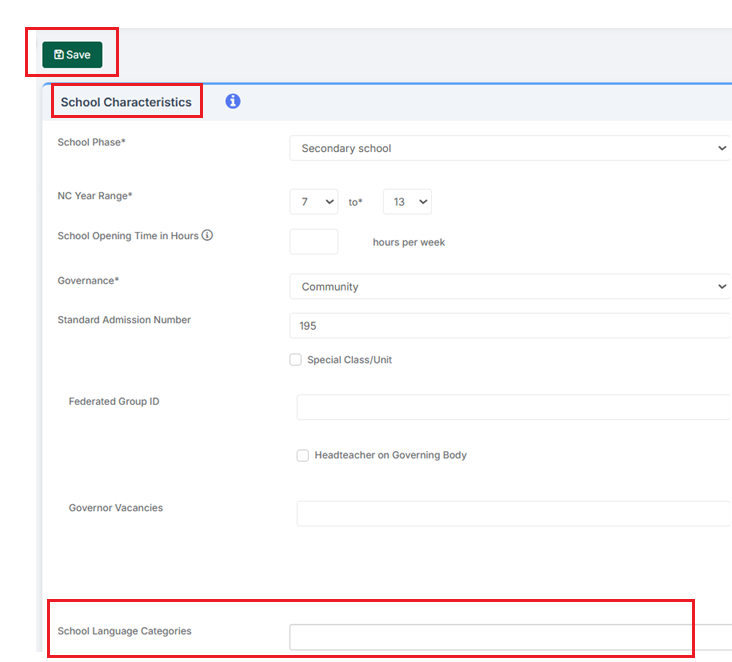Screen dimensions: 732x662
Task: Click the 'hours per week' text
Action: [x=409, y=243]
